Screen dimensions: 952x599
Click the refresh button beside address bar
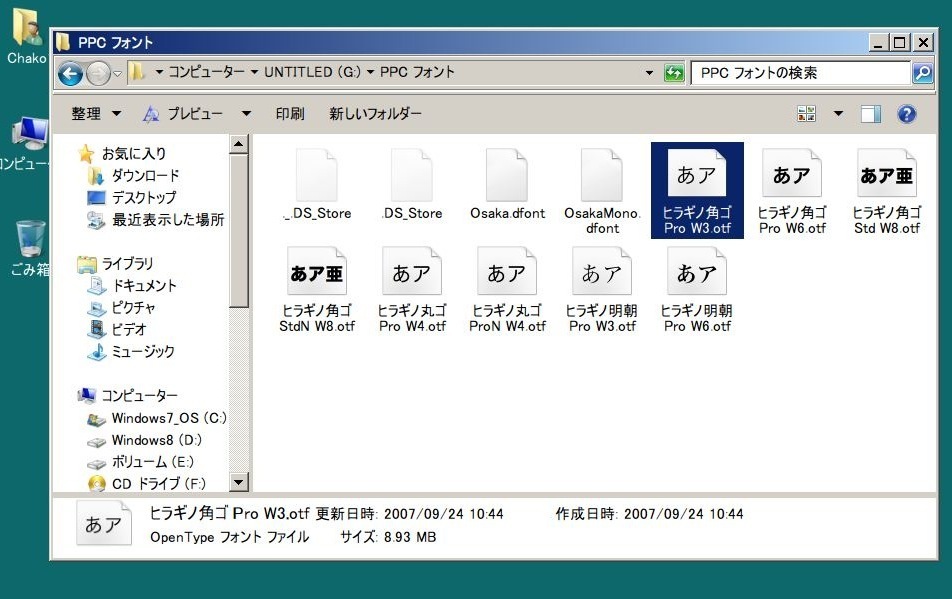pyautogui.click(x=674, y=73)
